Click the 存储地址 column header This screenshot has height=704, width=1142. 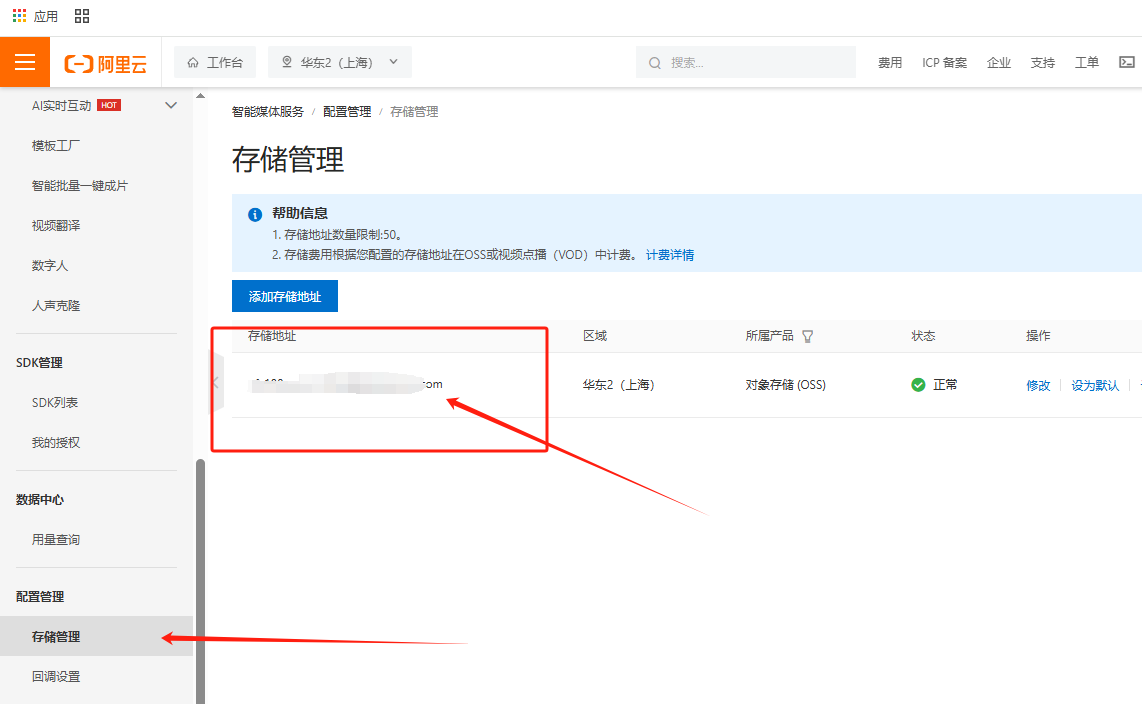(272, 336)
